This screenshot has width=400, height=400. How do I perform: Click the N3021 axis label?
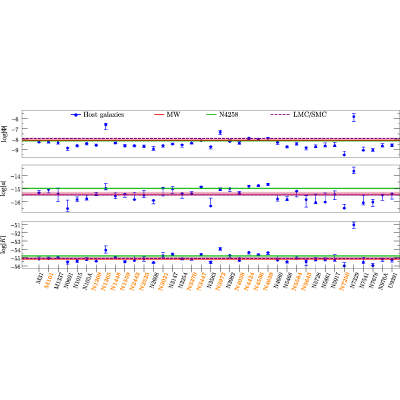coord(162,280)
